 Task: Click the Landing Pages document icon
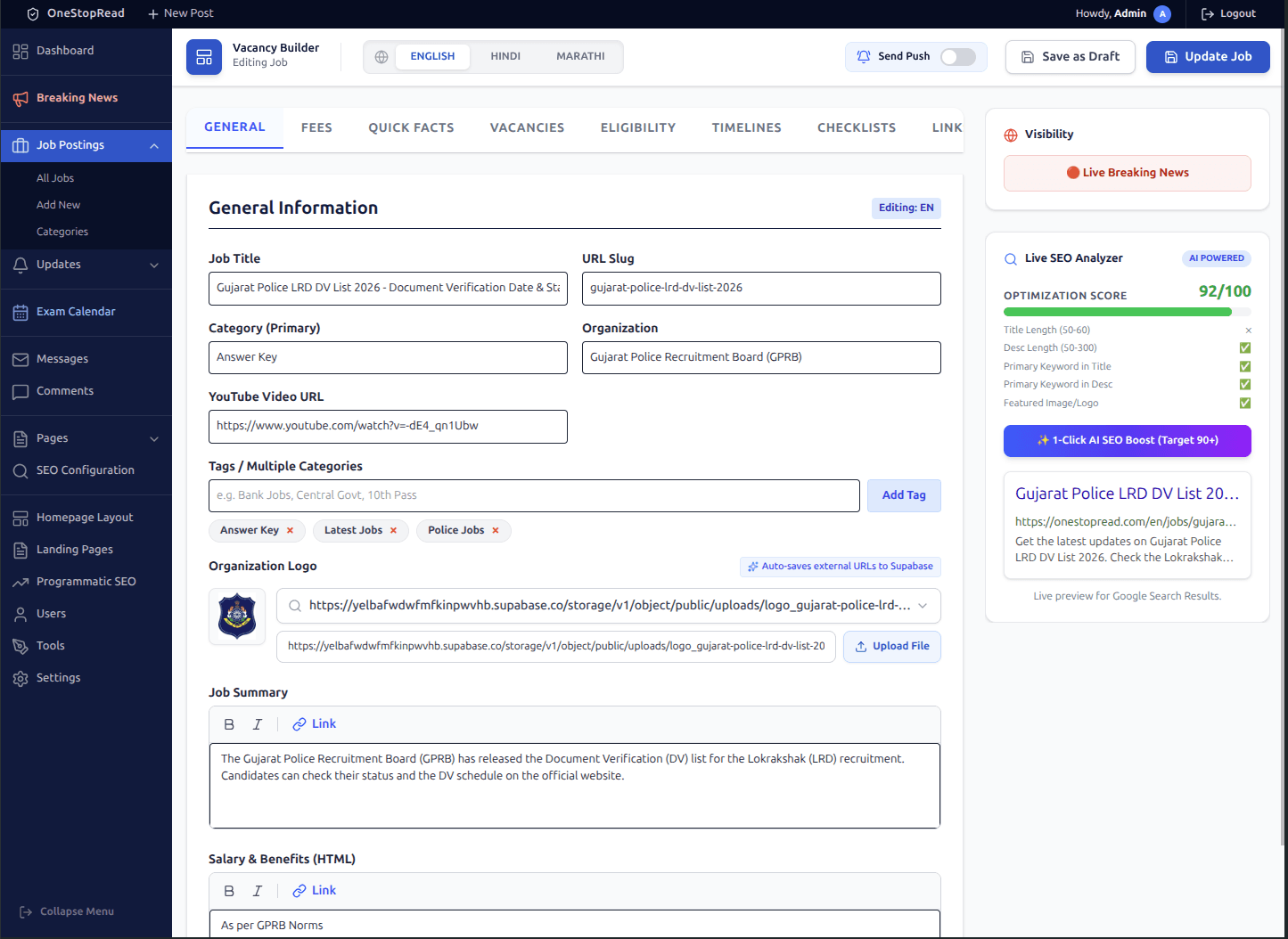21,551
